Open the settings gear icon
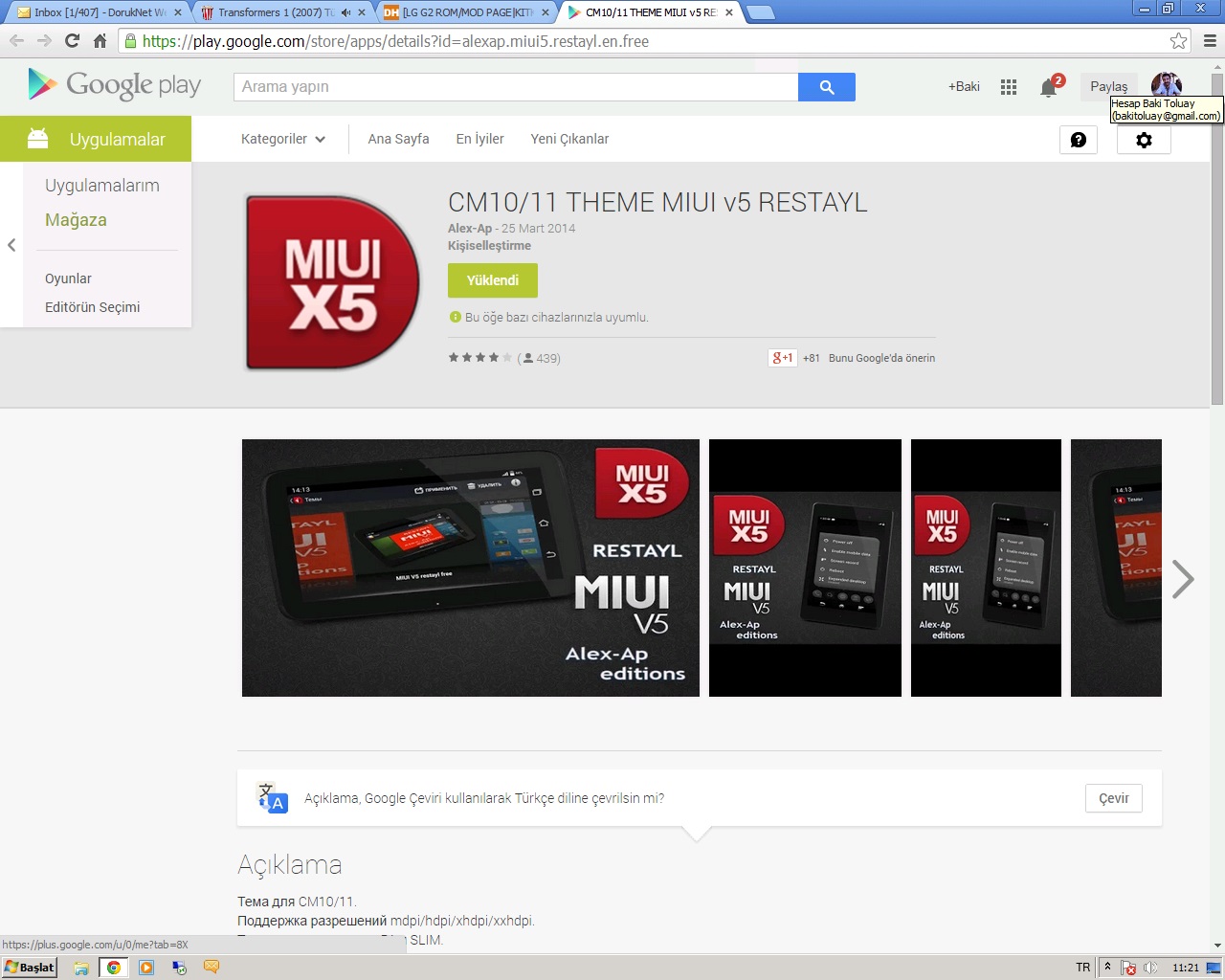The image size is (1225, 980). (1144, 140)
